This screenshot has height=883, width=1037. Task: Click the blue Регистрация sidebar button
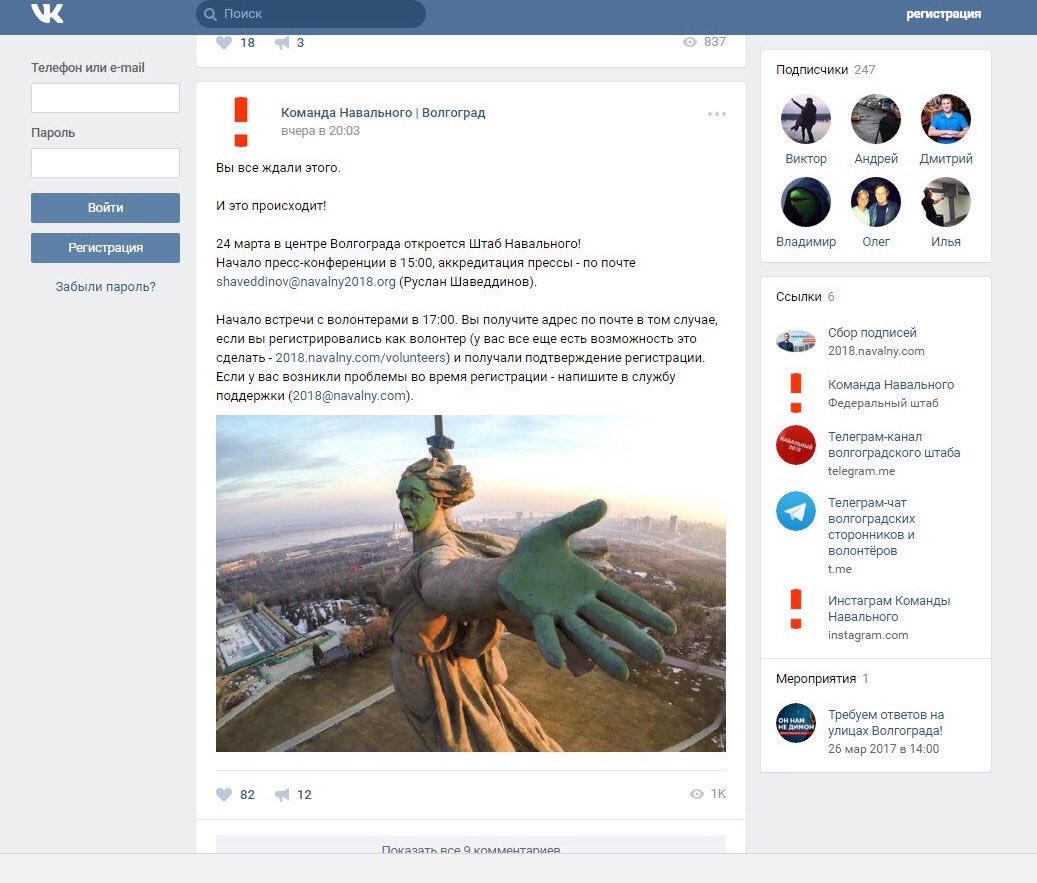(105, 248)
